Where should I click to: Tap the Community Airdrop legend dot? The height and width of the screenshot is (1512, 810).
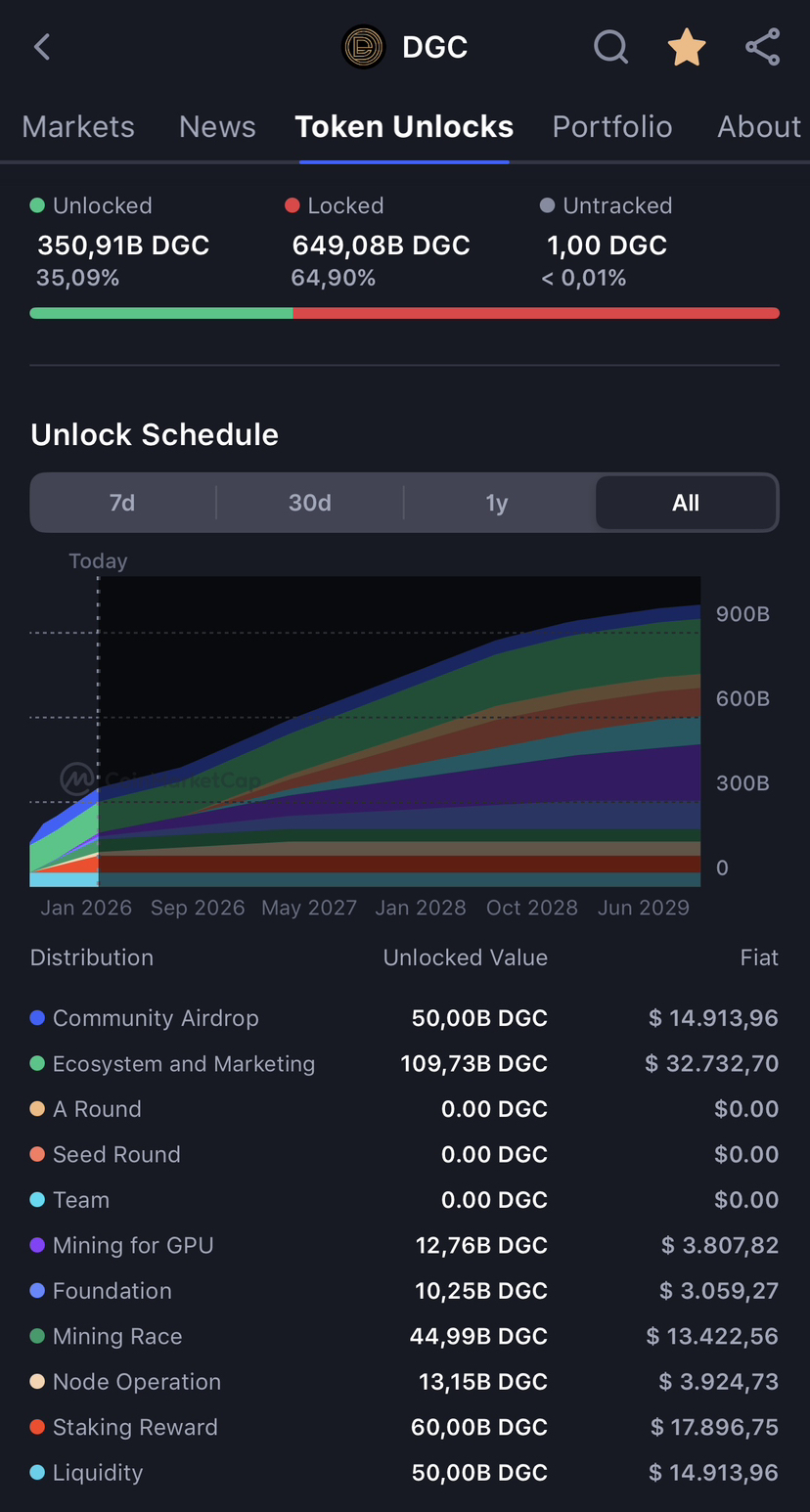coord(37,1018)
